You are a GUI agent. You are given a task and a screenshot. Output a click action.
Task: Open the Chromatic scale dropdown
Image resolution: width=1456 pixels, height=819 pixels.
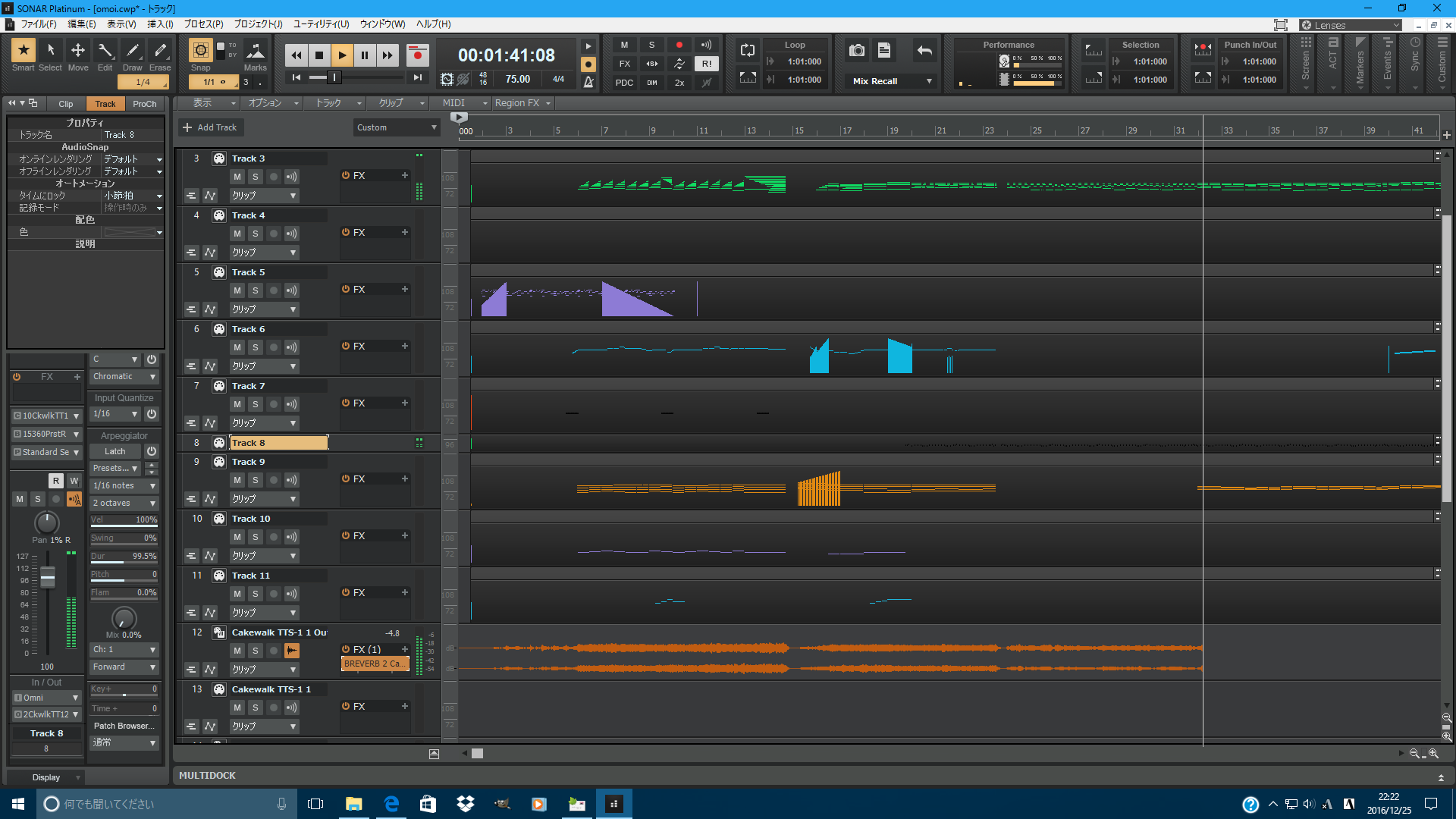[124, 377]
